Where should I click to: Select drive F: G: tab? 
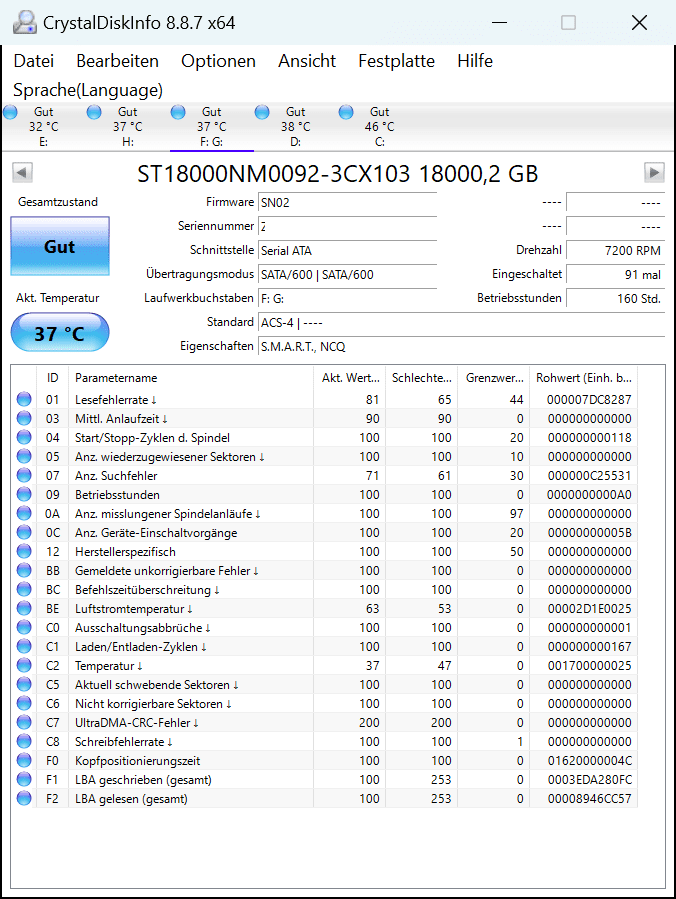(x=212, y=127)
